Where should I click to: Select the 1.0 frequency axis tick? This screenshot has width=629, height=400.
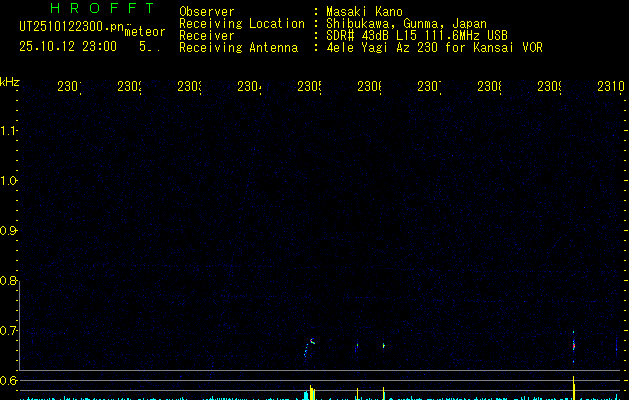click(10, 181)
